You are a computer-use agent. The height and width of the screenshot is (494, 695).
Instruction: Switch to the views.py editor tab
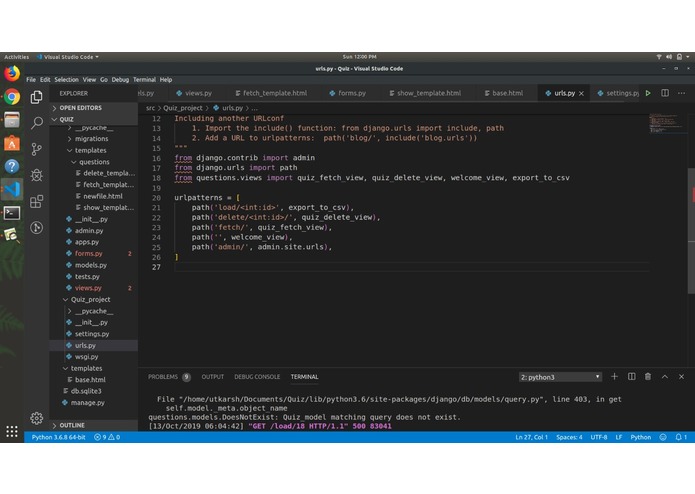(194, 93)
